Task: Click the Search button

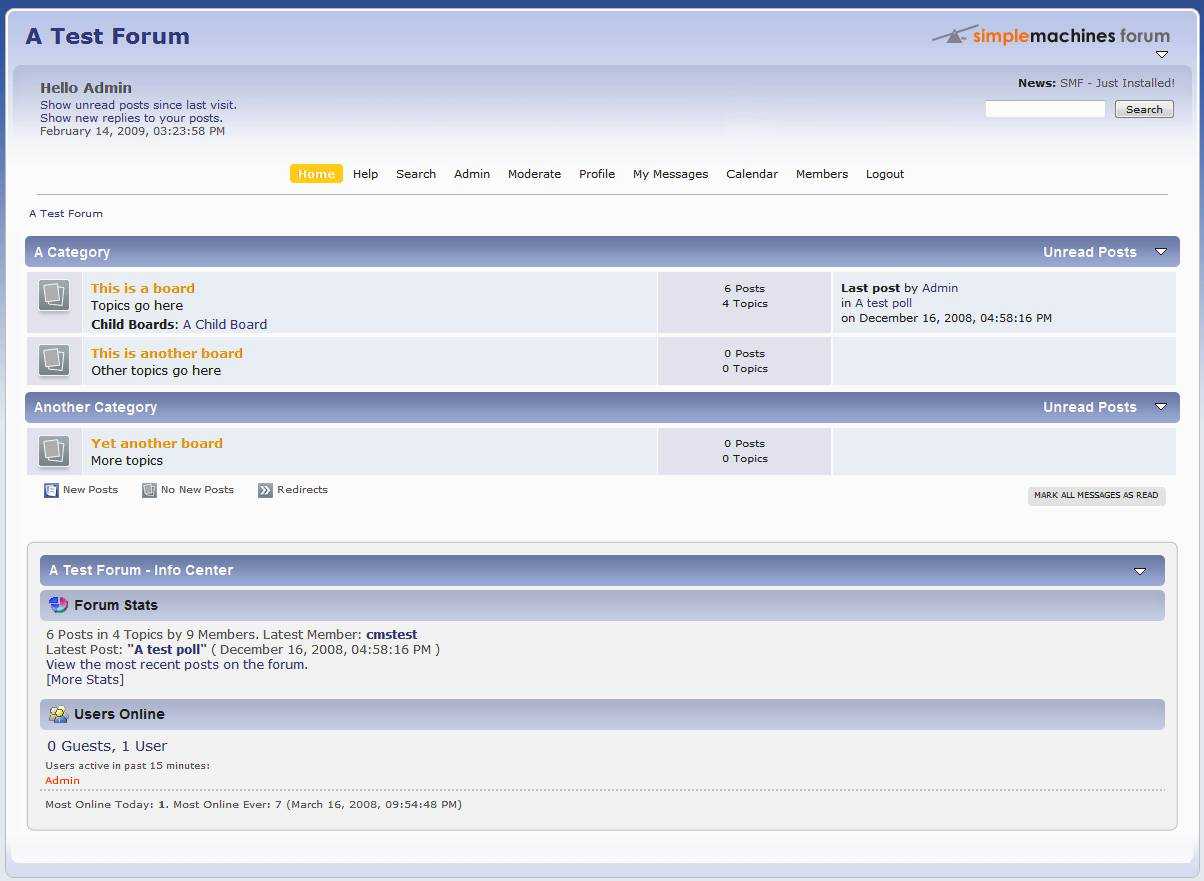Action: (1144, 109)
